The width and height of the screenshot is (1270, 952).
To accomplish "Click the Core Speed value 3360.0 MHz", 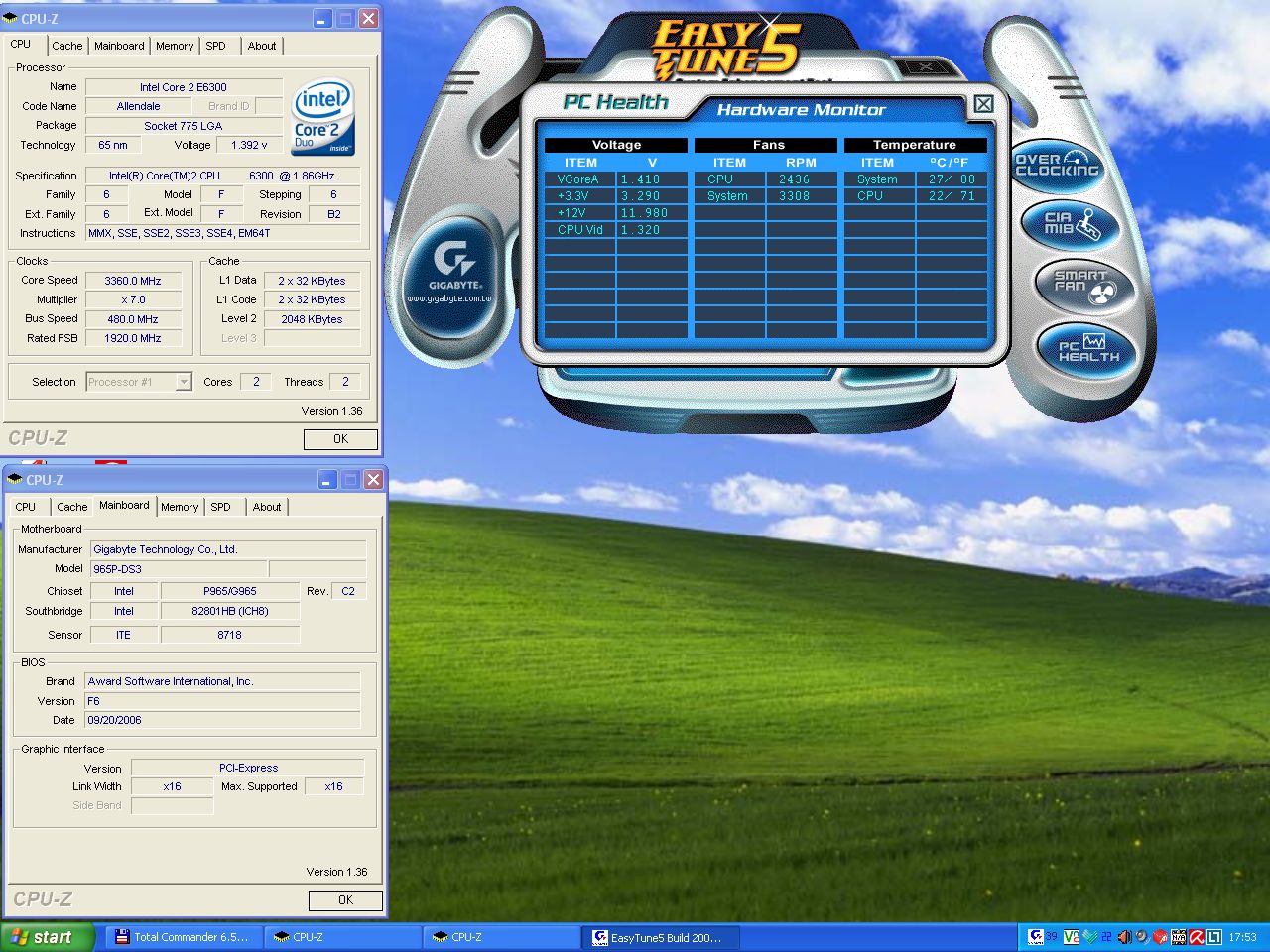I will (133, 281).
